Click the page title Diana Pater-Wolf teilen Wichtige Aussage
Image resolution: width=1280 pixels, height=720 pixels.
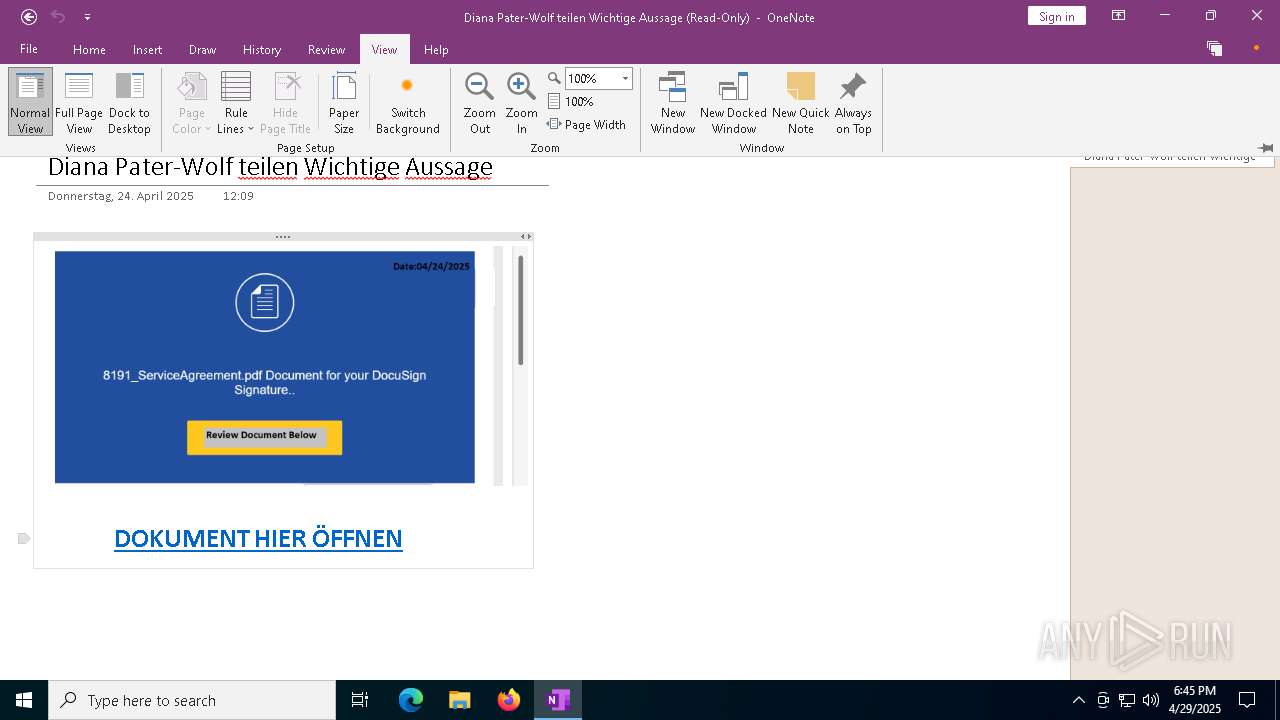pos(270,166)
